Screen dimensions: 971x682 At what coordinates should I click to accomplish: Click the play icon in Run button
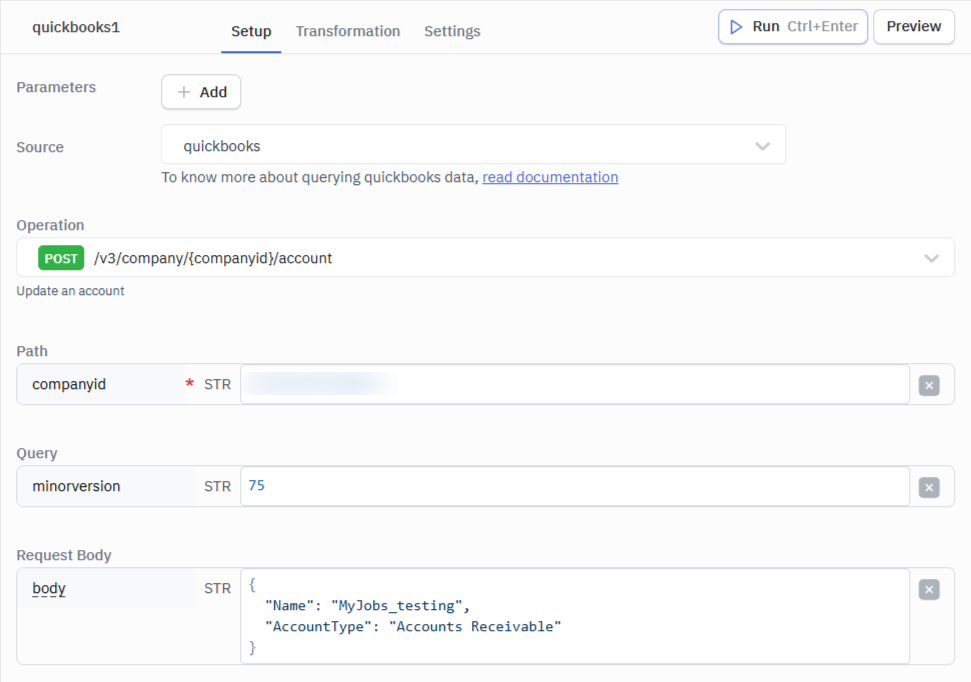point(736,27)
